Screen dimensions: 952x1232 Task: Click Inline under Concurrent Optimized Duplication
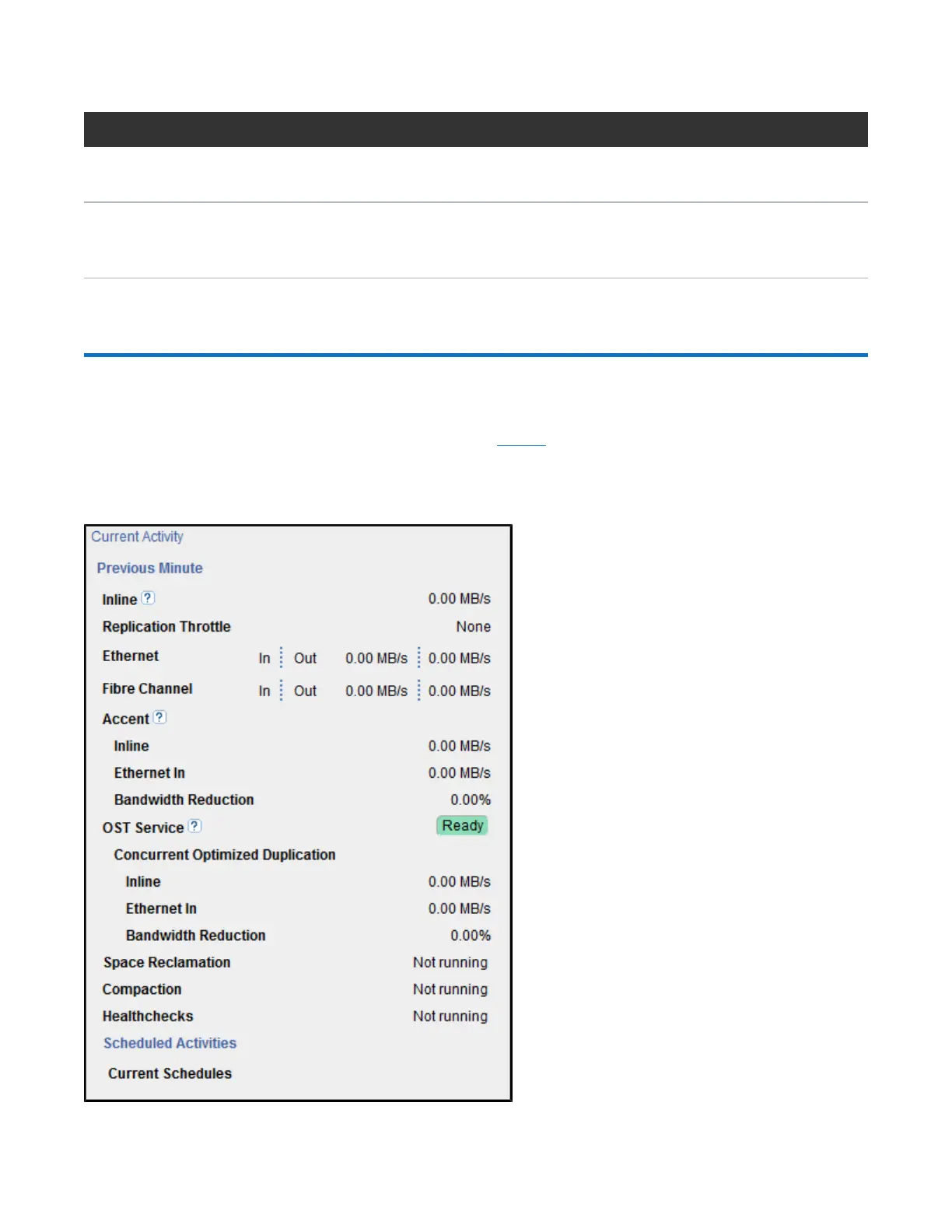point(143,882)
